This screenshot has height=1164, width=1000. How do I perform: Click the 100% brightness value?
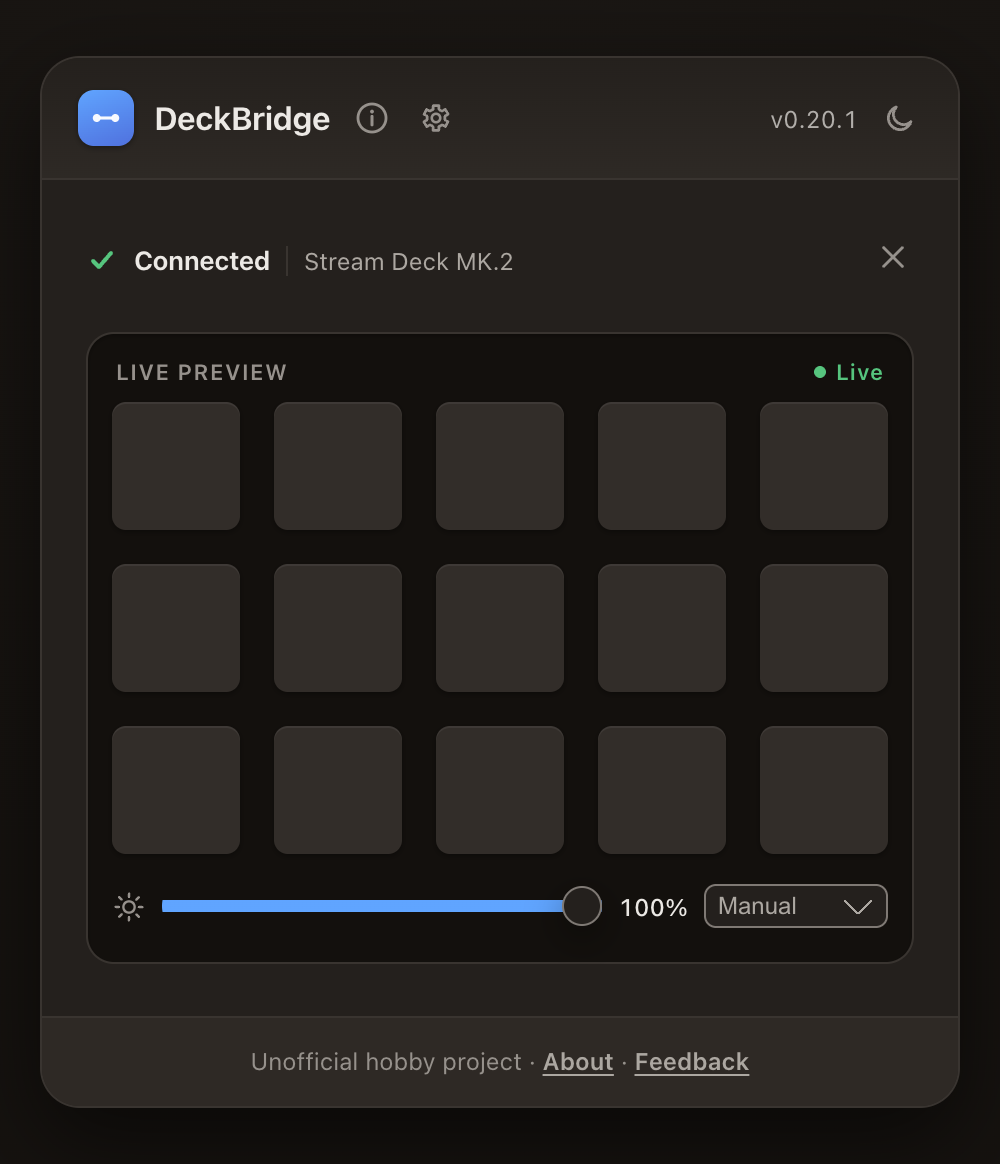point(653,907)
